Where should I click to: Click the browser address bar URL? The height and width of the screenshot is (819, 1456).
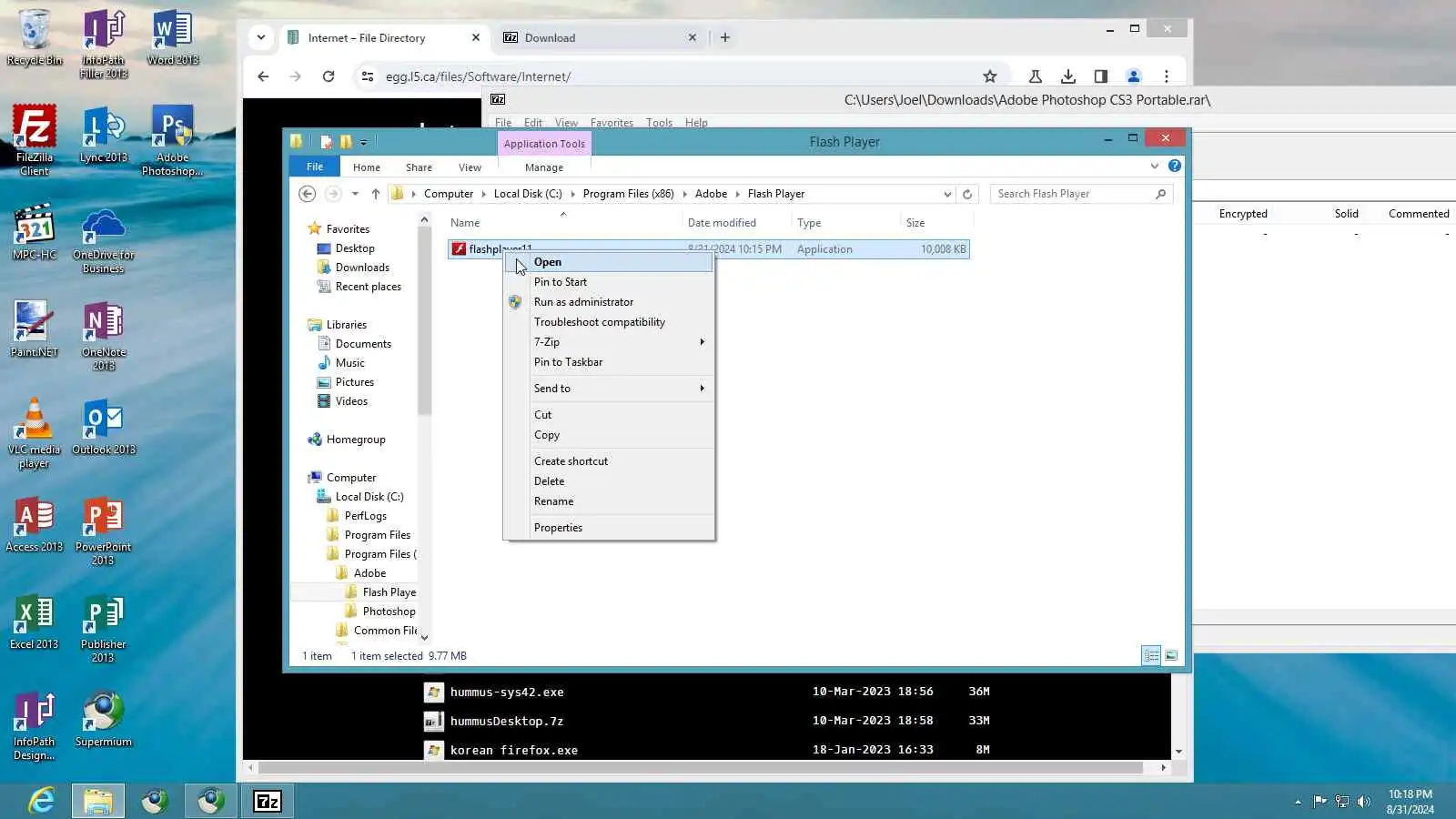pyautogui.click(x=478, y=76)
